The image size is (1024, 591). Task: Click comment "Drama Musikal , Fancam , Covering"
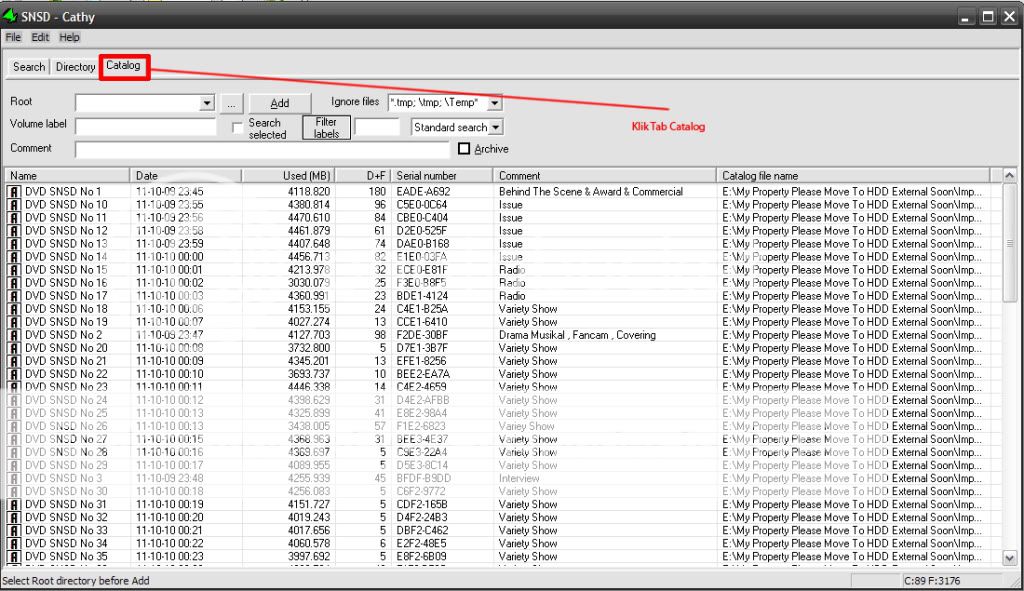point(577,336)
